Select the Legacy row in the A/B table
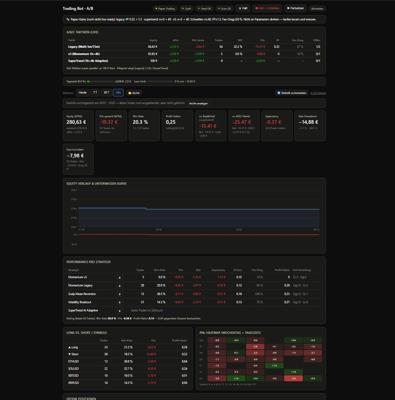395x400 pixels. pyautogui.click(x=194, y=47)
